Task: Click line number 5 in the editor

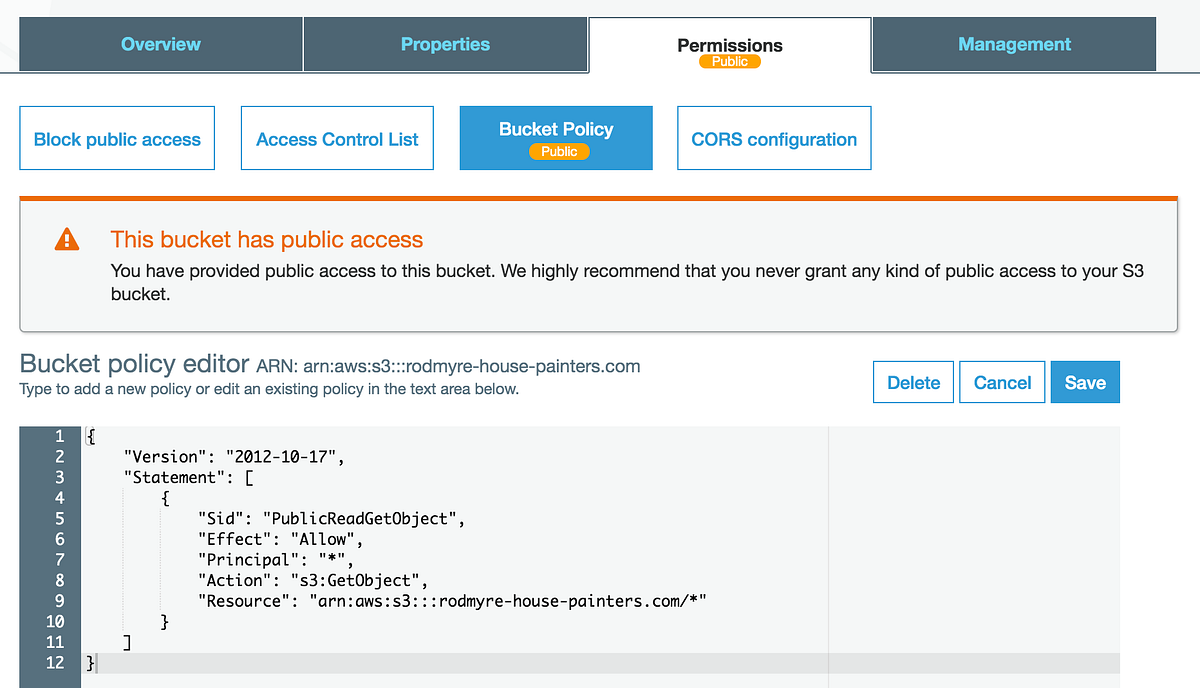Action: 59,518
